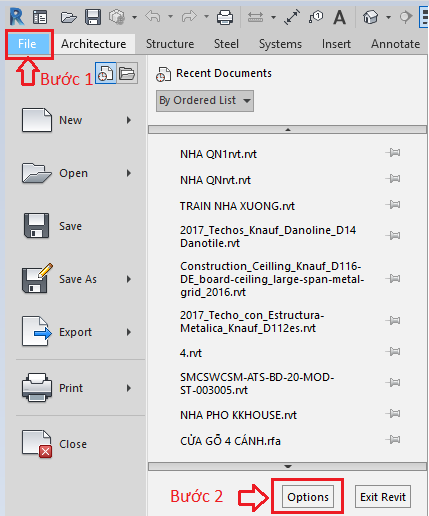Toggle pin for TRAIN NHA XUONG.rvt
The image size is (429, 516).
[393, 204]
